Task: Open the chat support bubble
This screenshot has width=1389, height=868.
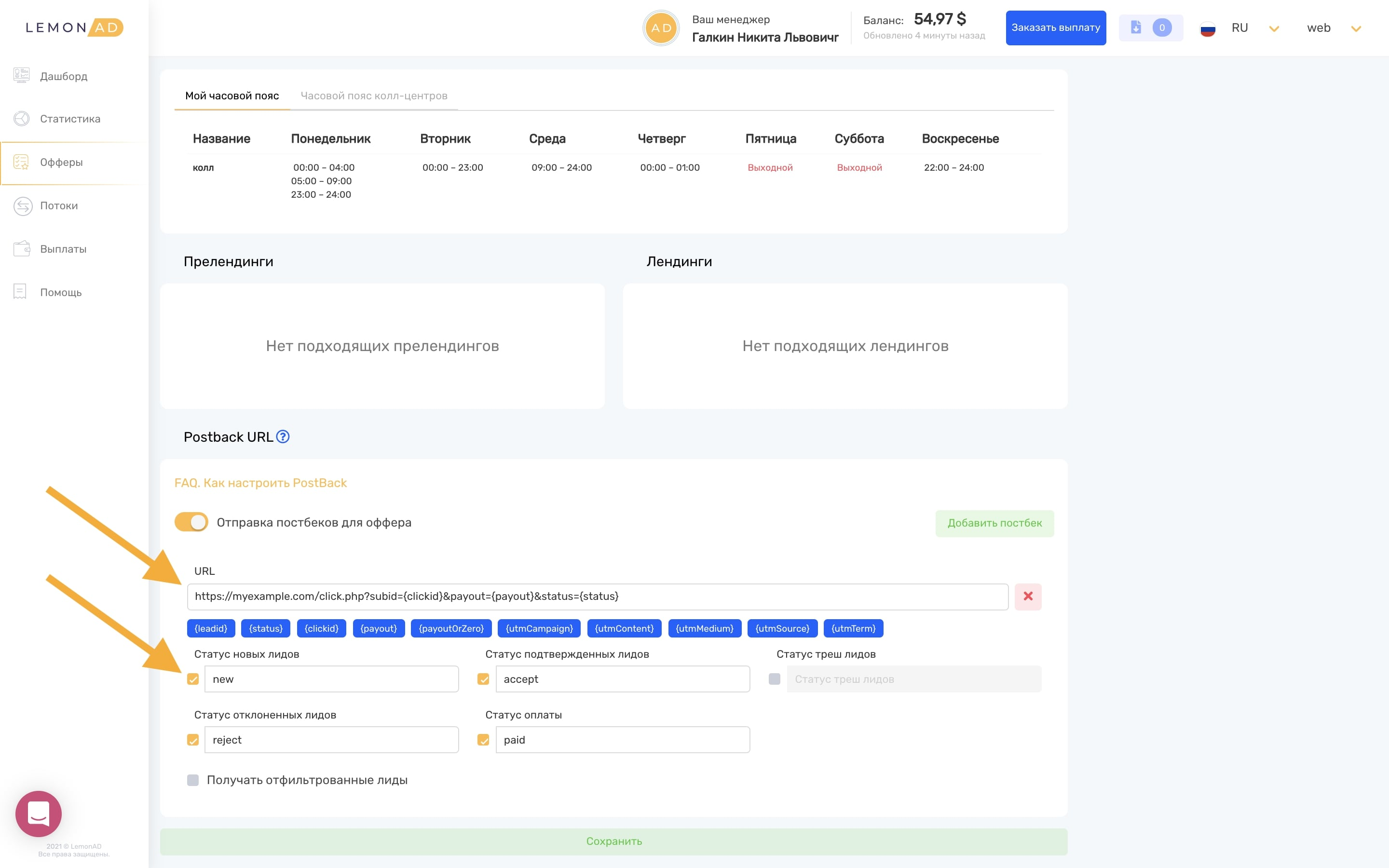Action: pyautogui.click(x=39, y=814)
